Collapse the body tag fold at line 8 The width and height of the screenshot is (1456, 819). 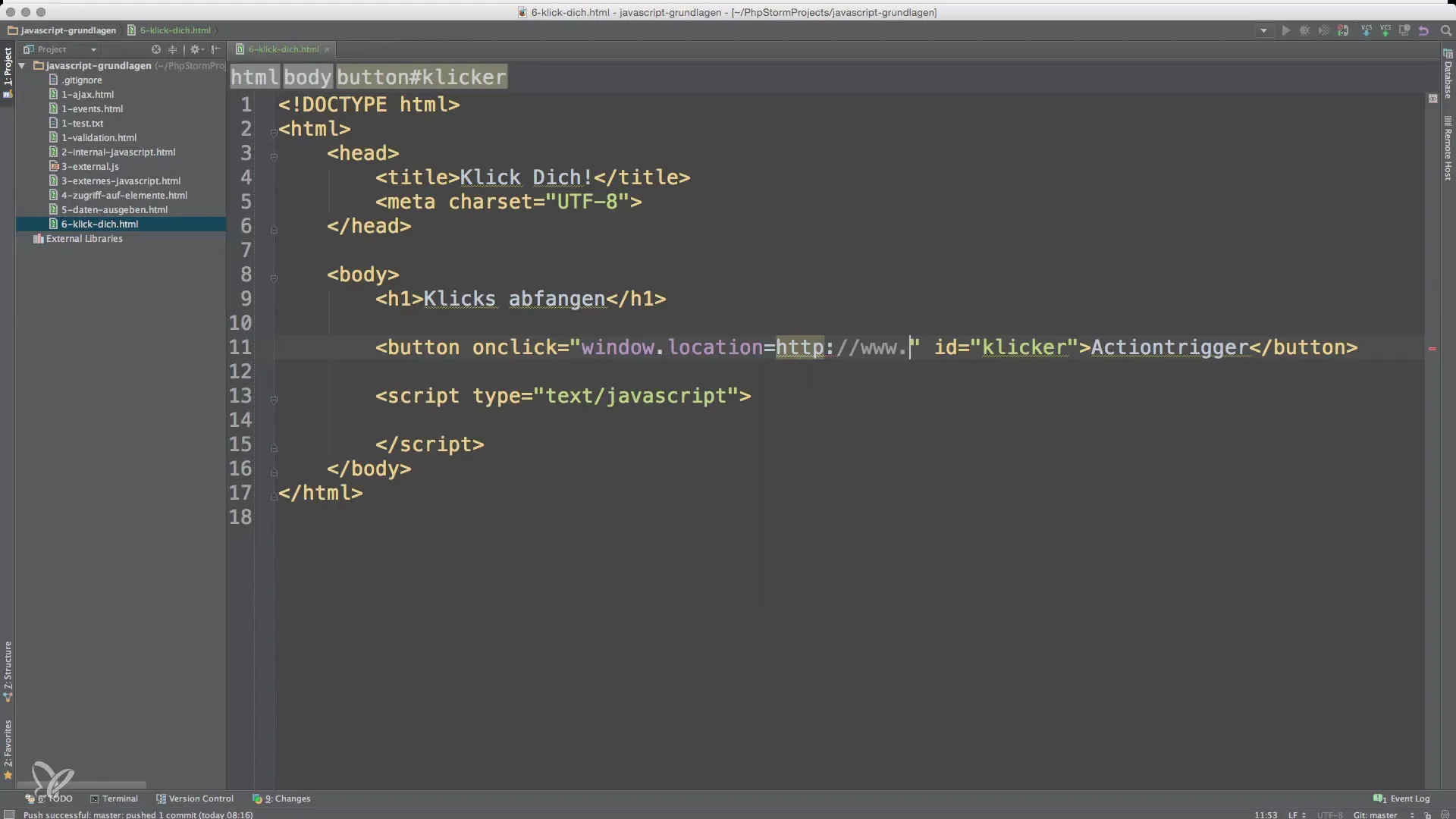point(274,278)
